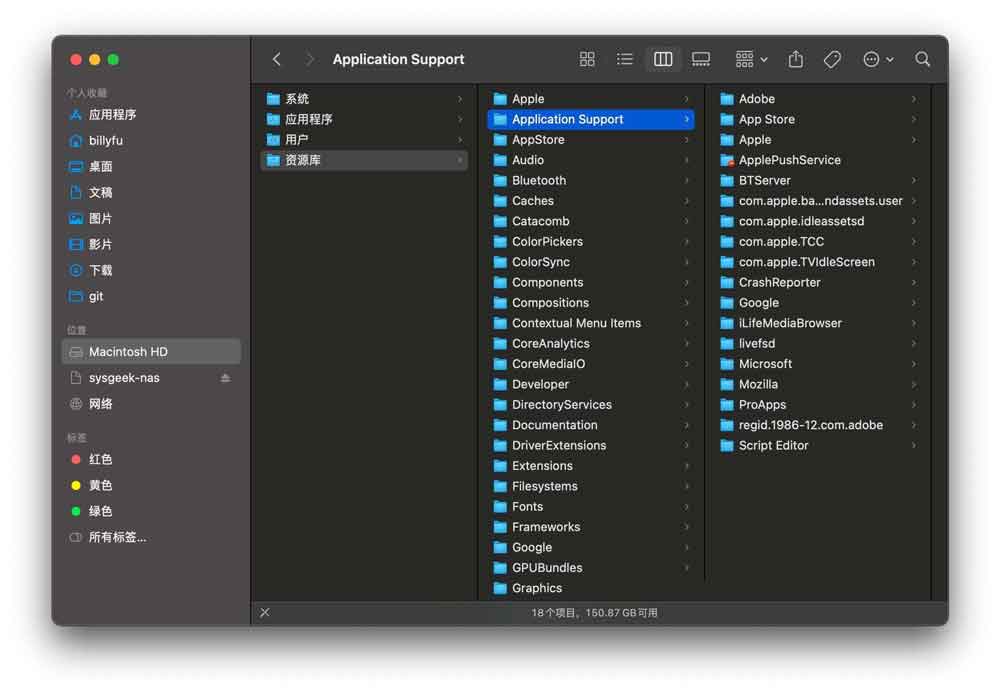1000x694 pixels.
Task: Select Macintosh HD in sidebar
Action: tap(128, 352)
